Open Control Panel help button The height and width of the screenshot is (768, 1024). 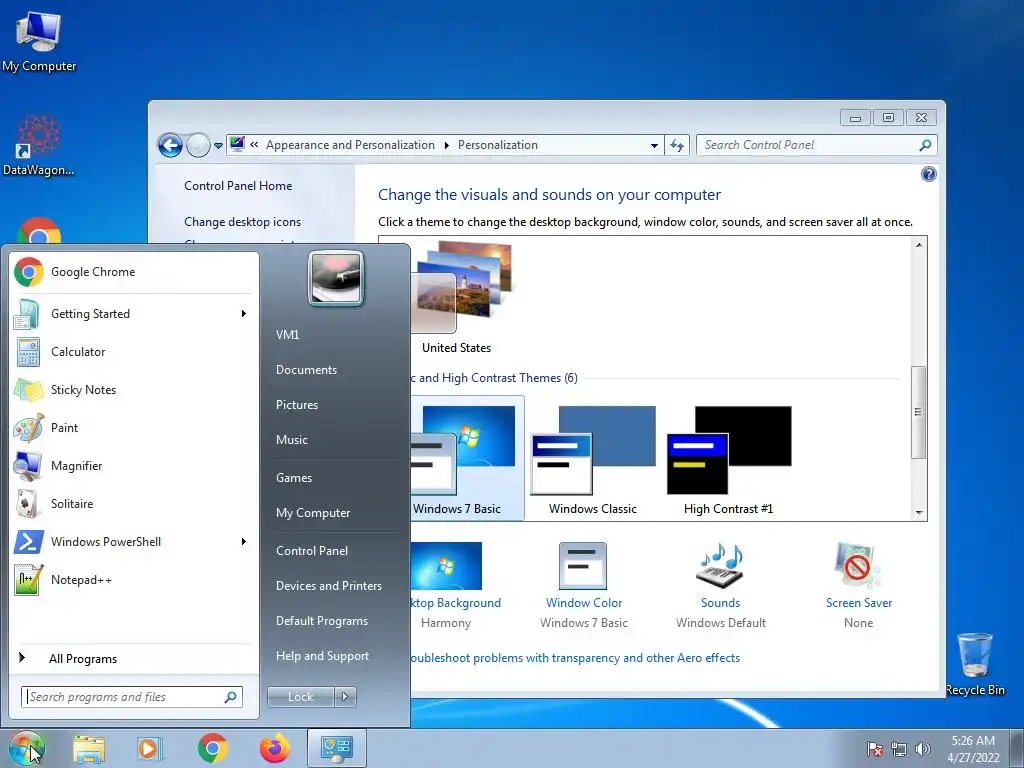(x=928, y=174)
